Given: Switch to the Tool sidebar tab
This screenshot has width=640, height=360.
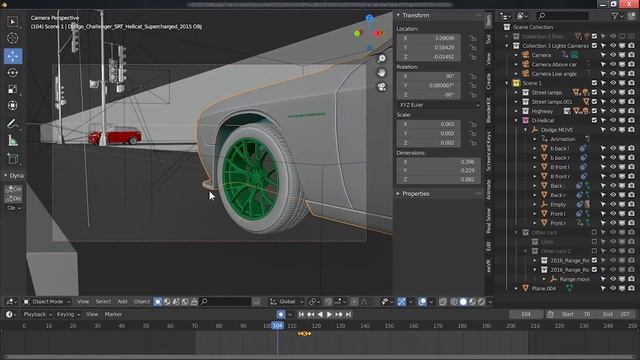Looking at the screenshot, I should [x=489, y=39].
